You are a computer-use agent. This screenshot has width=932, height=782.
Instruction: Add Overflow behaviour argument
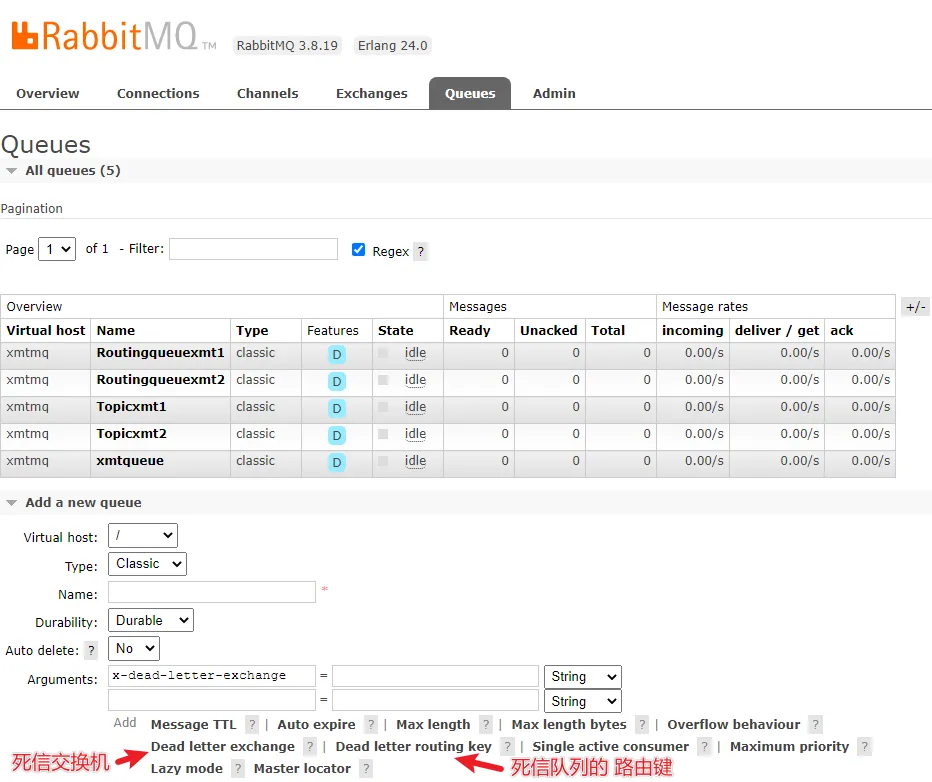coord(733,724)
